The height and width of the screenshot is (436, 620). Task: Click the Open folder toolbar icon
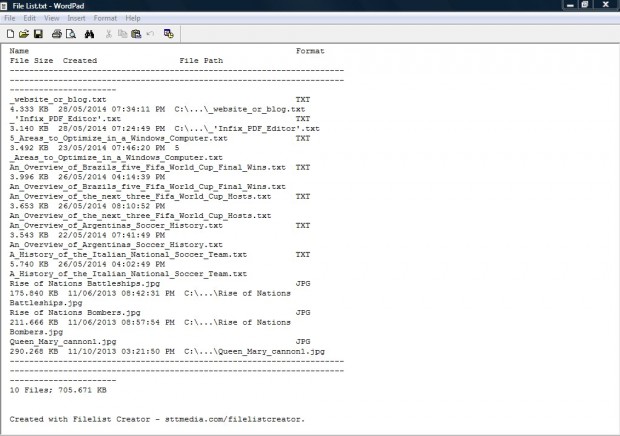tap(24, 33)
